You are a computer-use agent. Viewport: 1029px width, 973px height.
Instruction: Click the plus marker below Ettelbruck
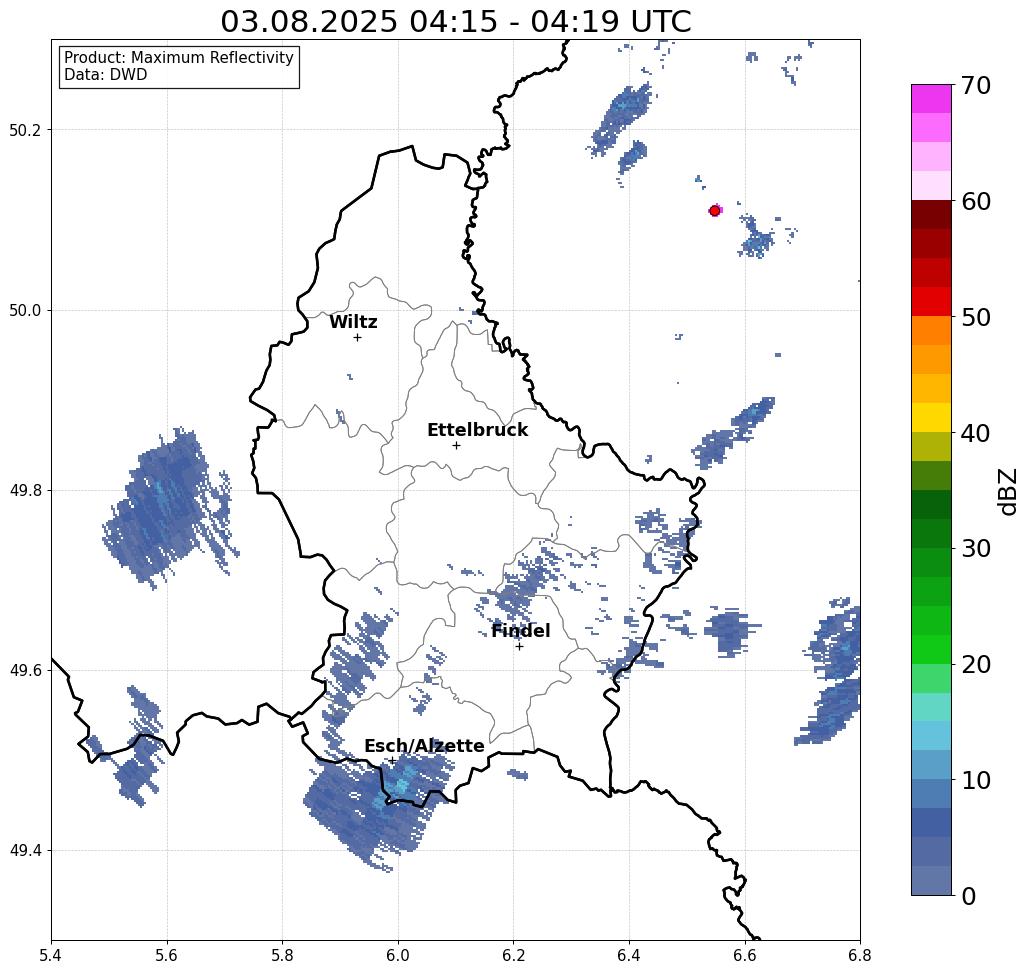457,445
